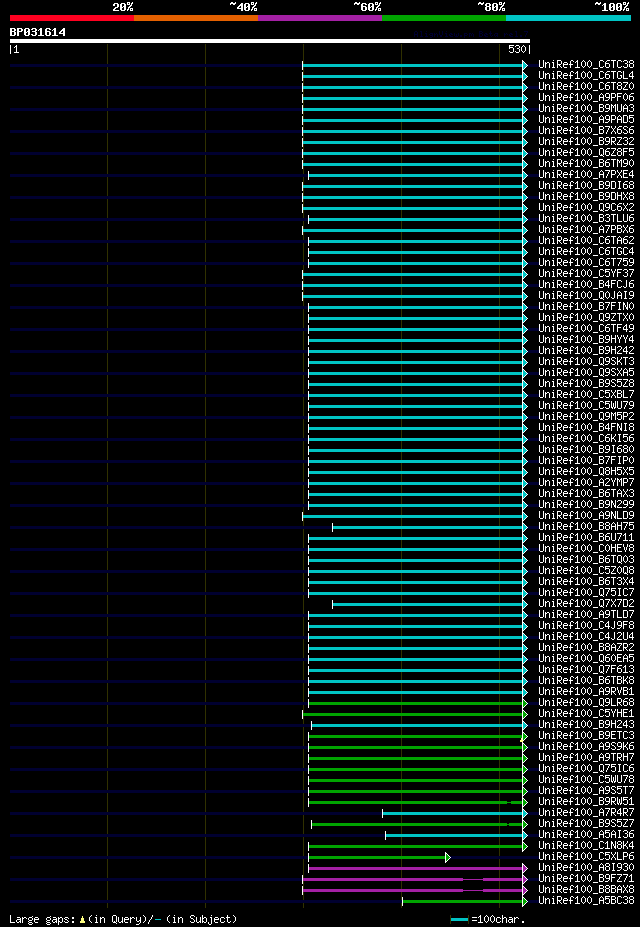The height and width of the screenshot is (927, 640).
Task: Click the cyan alignment bar for A7R4R7
Action: pos(454,813)
